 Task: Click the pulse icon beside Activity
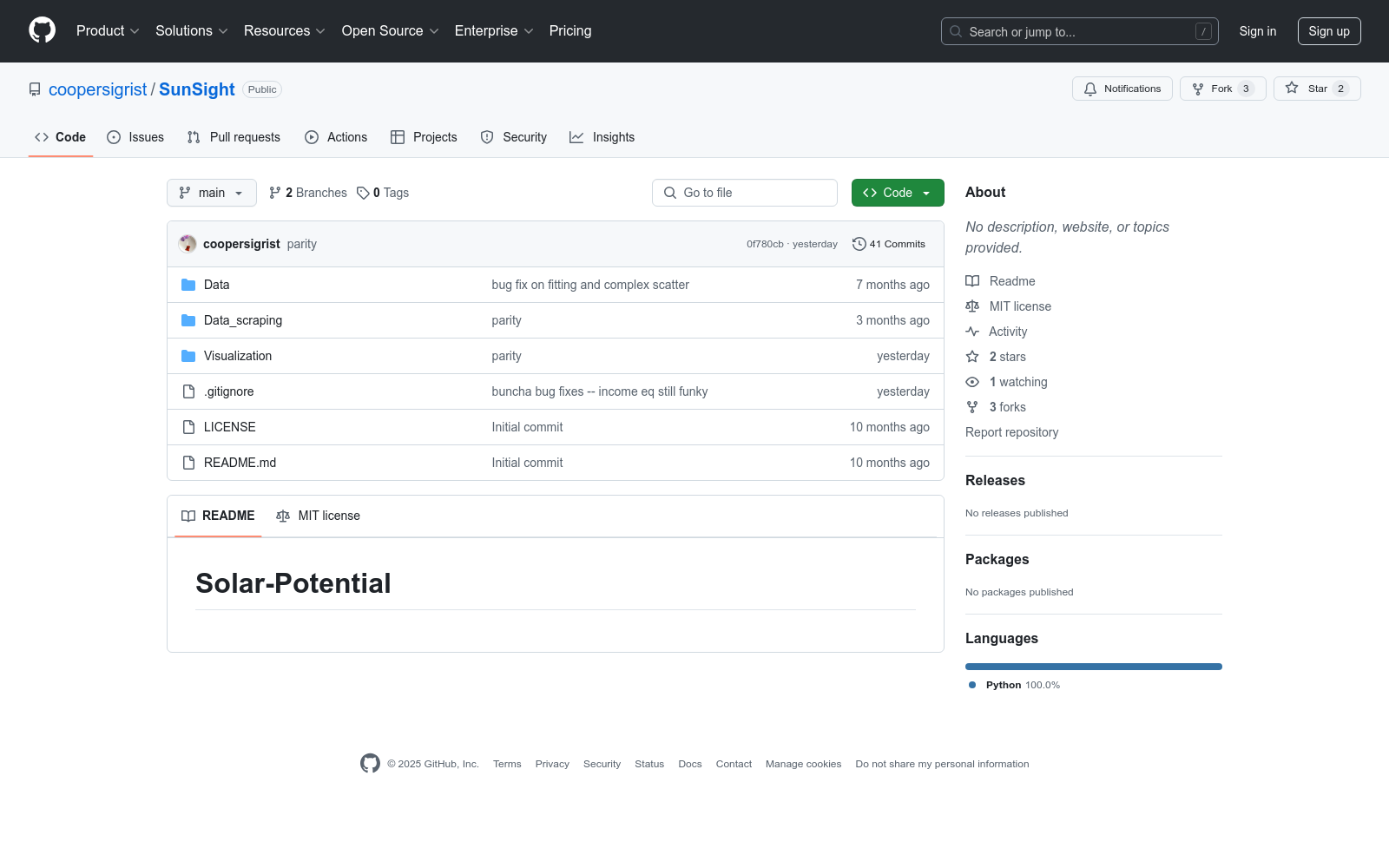(972, 332)
